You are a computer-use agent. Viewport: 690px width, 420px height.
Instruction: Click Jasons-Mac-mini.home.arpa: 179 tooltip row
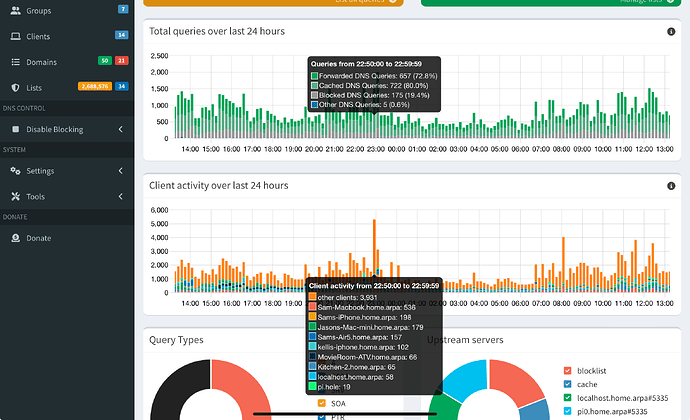coord(366,327)
